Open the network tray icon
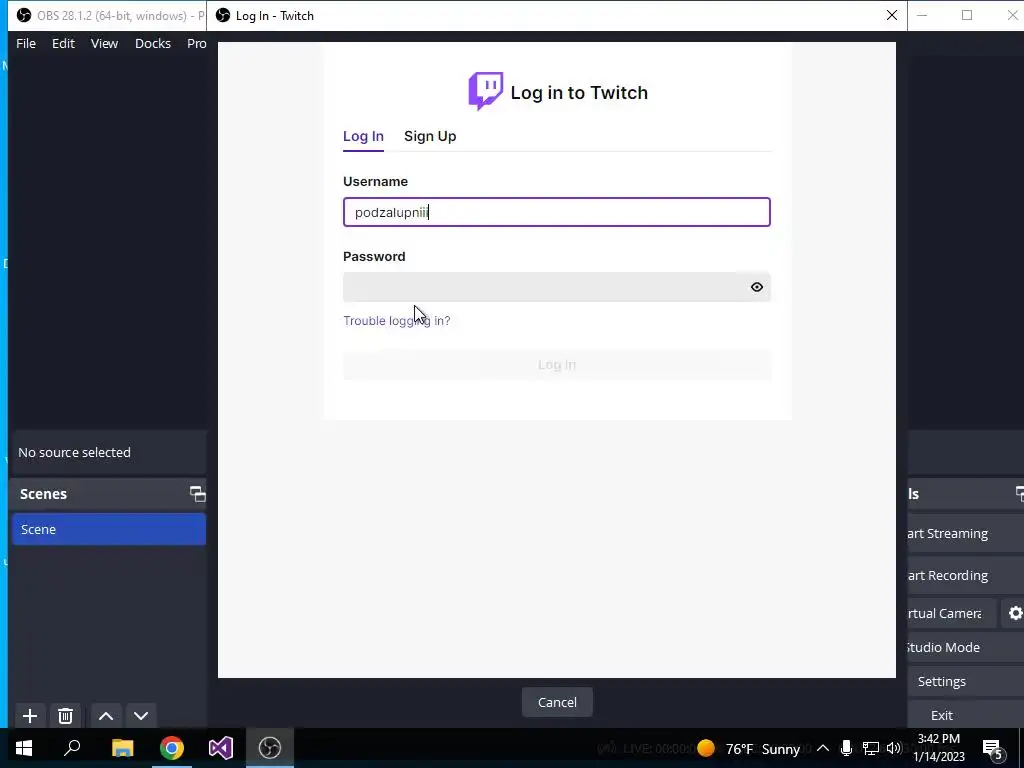This screenshot has width=1024, height=768. point(871,748)
